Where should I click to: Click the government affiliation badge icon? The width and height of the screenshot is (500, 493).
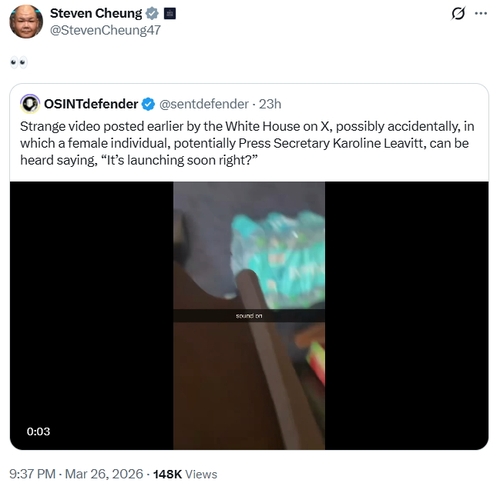[x=170, y=14]
